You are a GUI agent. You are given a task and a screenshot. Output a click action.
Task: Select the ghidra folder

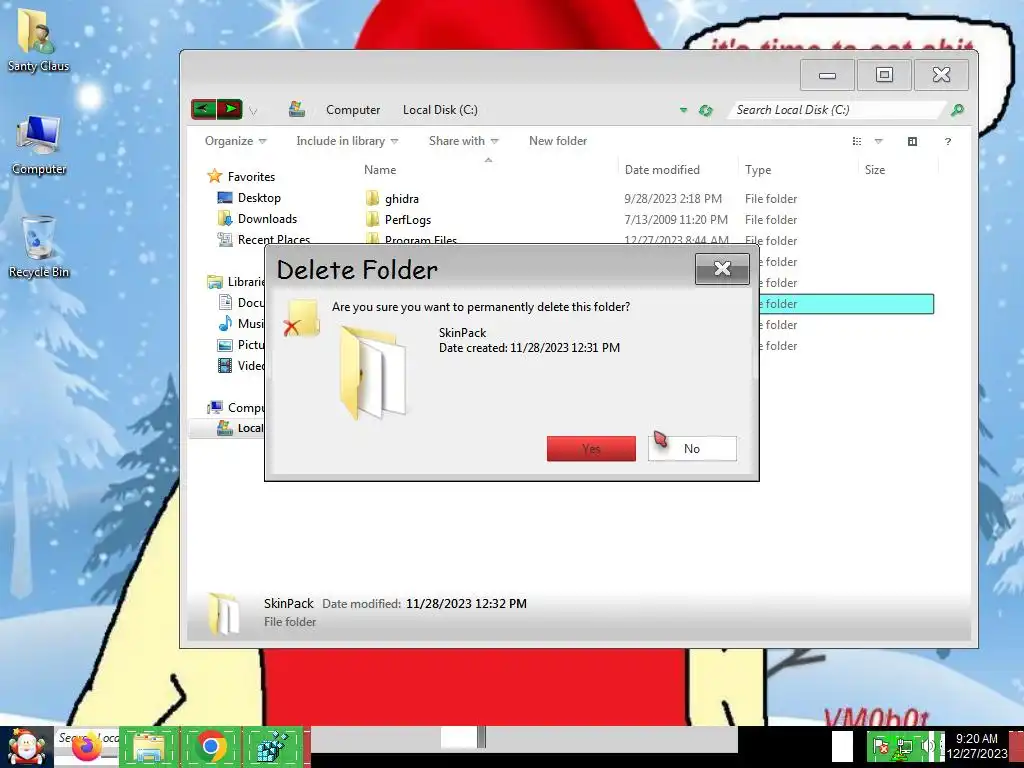click(402, 199)
